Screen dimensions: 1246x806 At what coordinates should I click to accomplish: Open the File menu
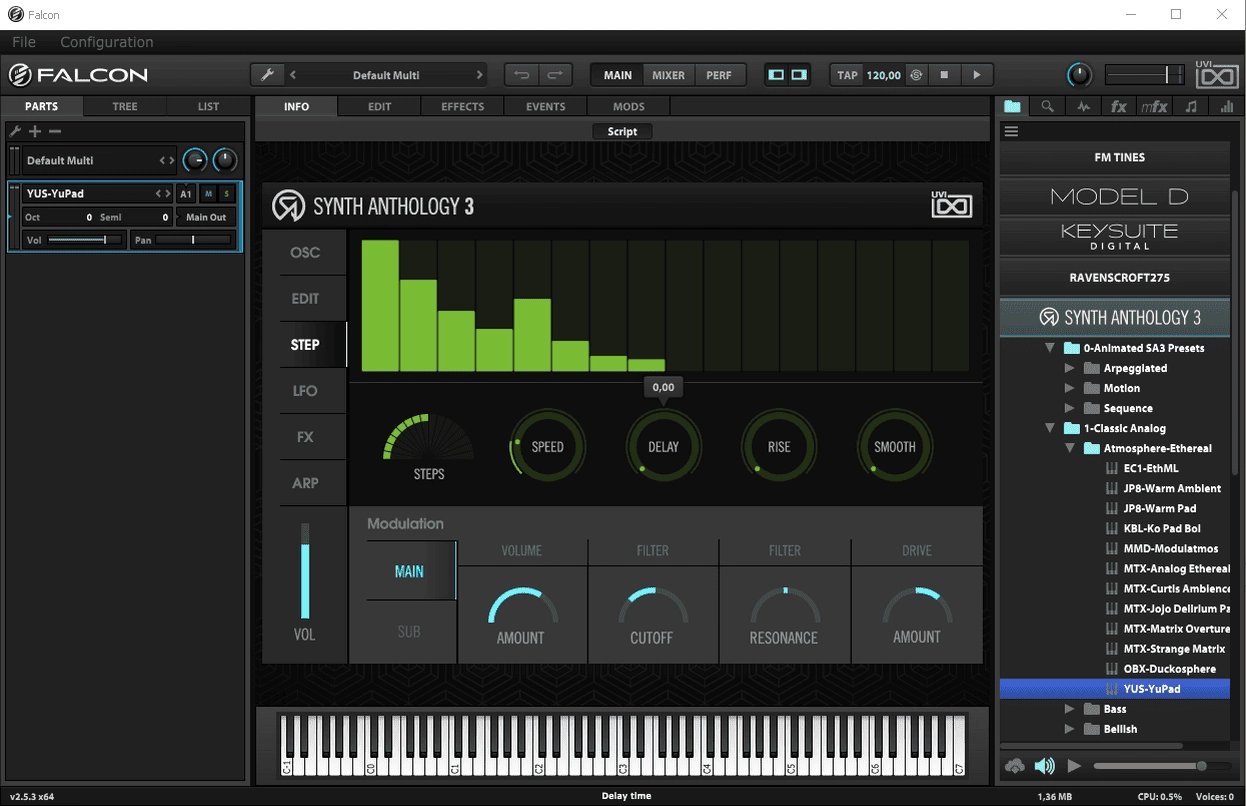(24, 42)
